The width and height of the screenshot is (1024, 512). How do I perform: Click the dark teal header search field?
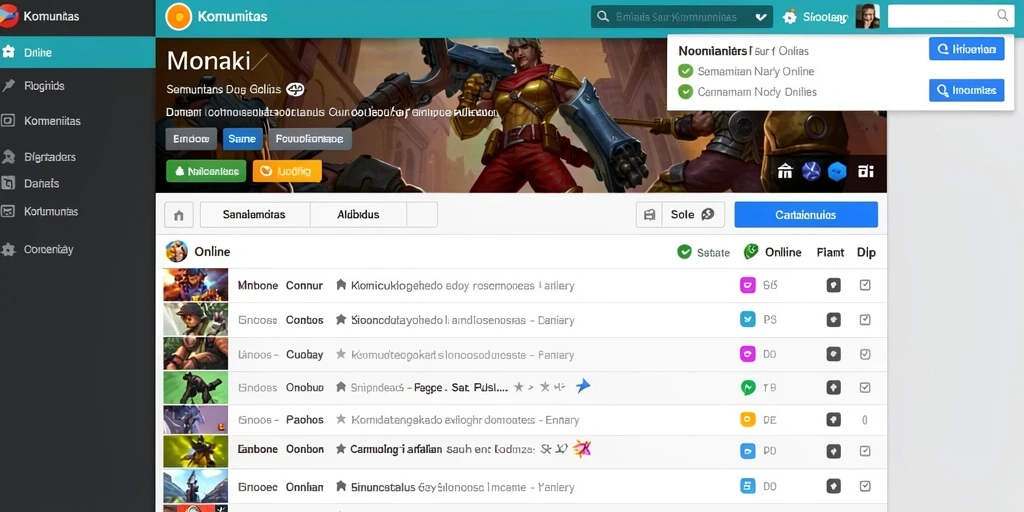point(682,17)
